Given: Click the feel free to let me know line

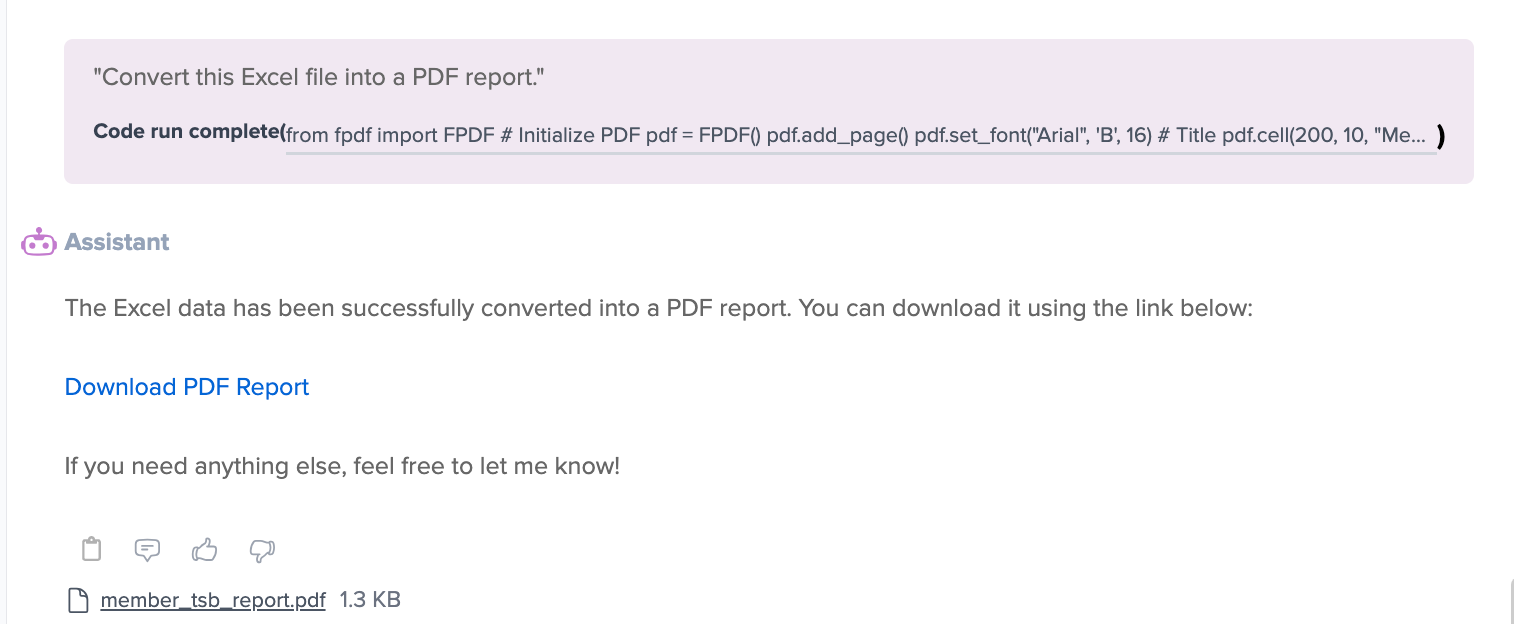Looking at the screenshot, I should (343, 466).
